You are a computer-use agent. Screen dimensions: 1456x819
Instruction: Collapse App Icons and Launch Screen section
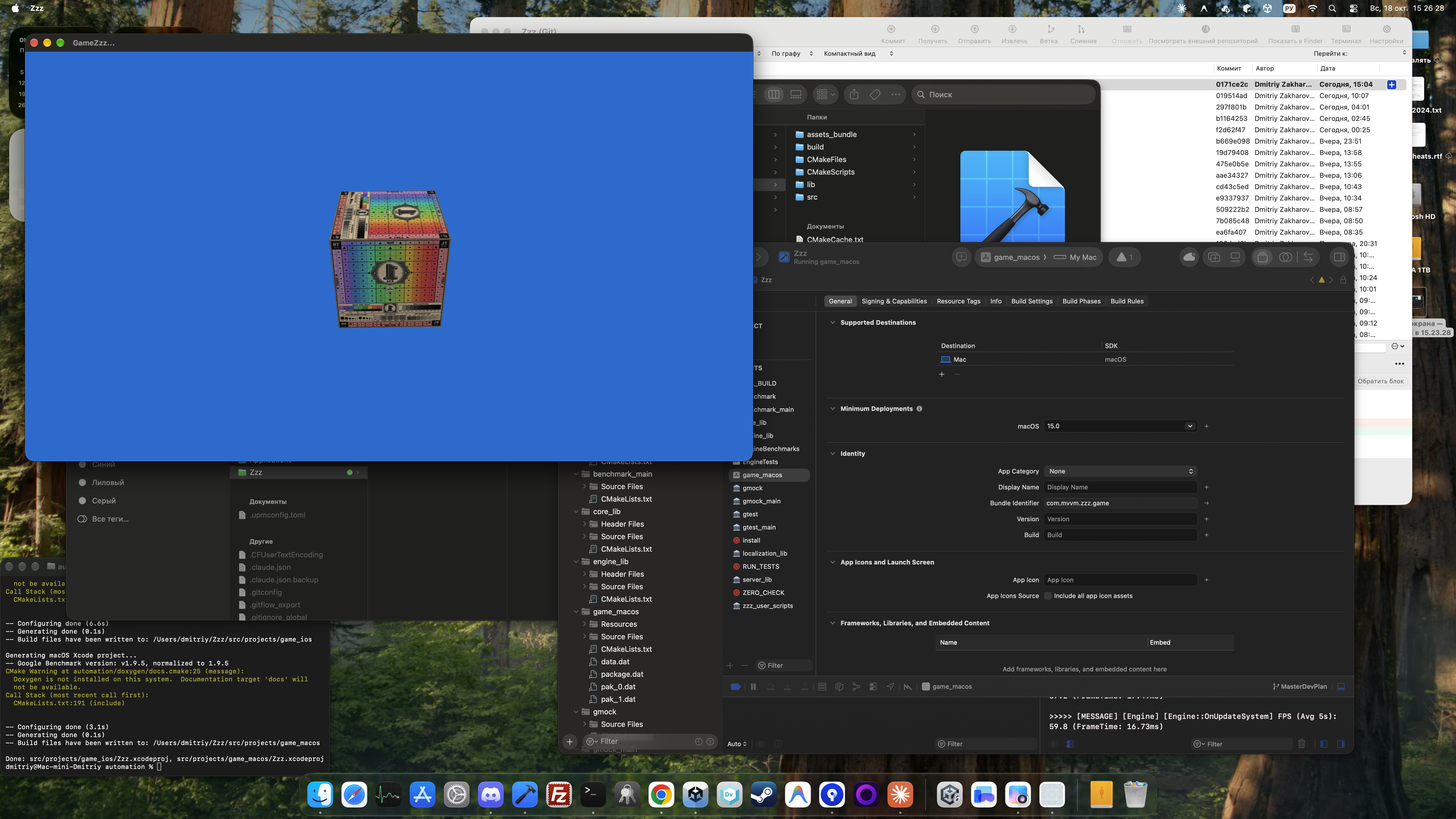(x=832, y=562)
